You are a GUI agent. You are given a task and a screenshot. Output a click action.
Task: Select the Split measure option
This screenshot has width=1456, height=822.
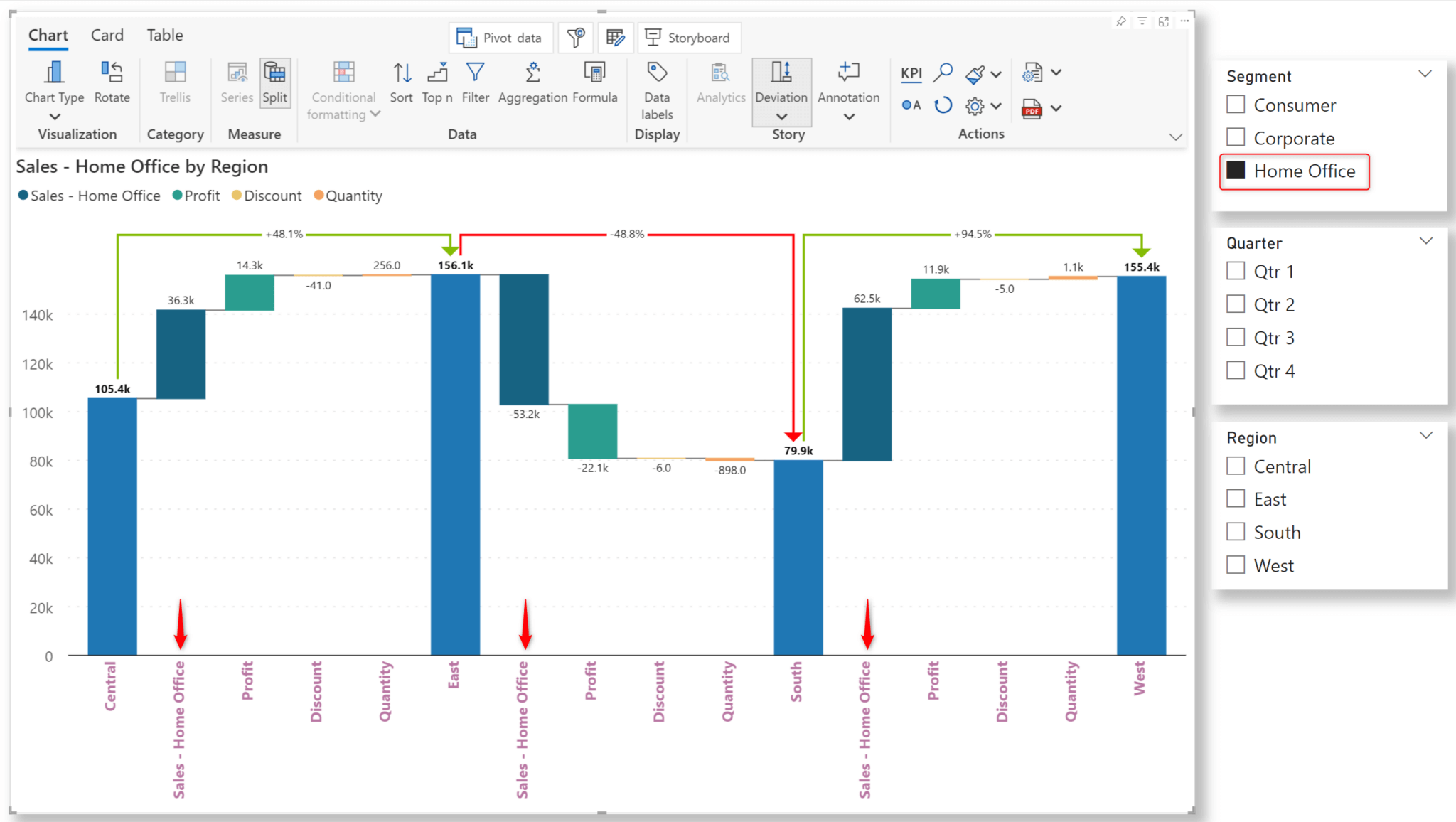(x=274, y=82)
